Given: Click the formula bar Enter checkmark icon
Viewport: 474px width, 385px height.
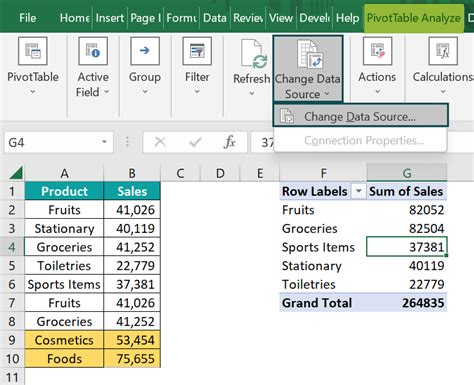Looking at the screenshot, I should [195, 142].
